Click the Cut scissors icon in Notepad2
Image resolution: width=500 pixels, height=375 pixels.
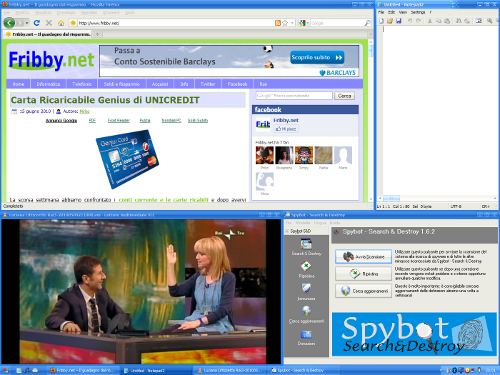point(430,21)
